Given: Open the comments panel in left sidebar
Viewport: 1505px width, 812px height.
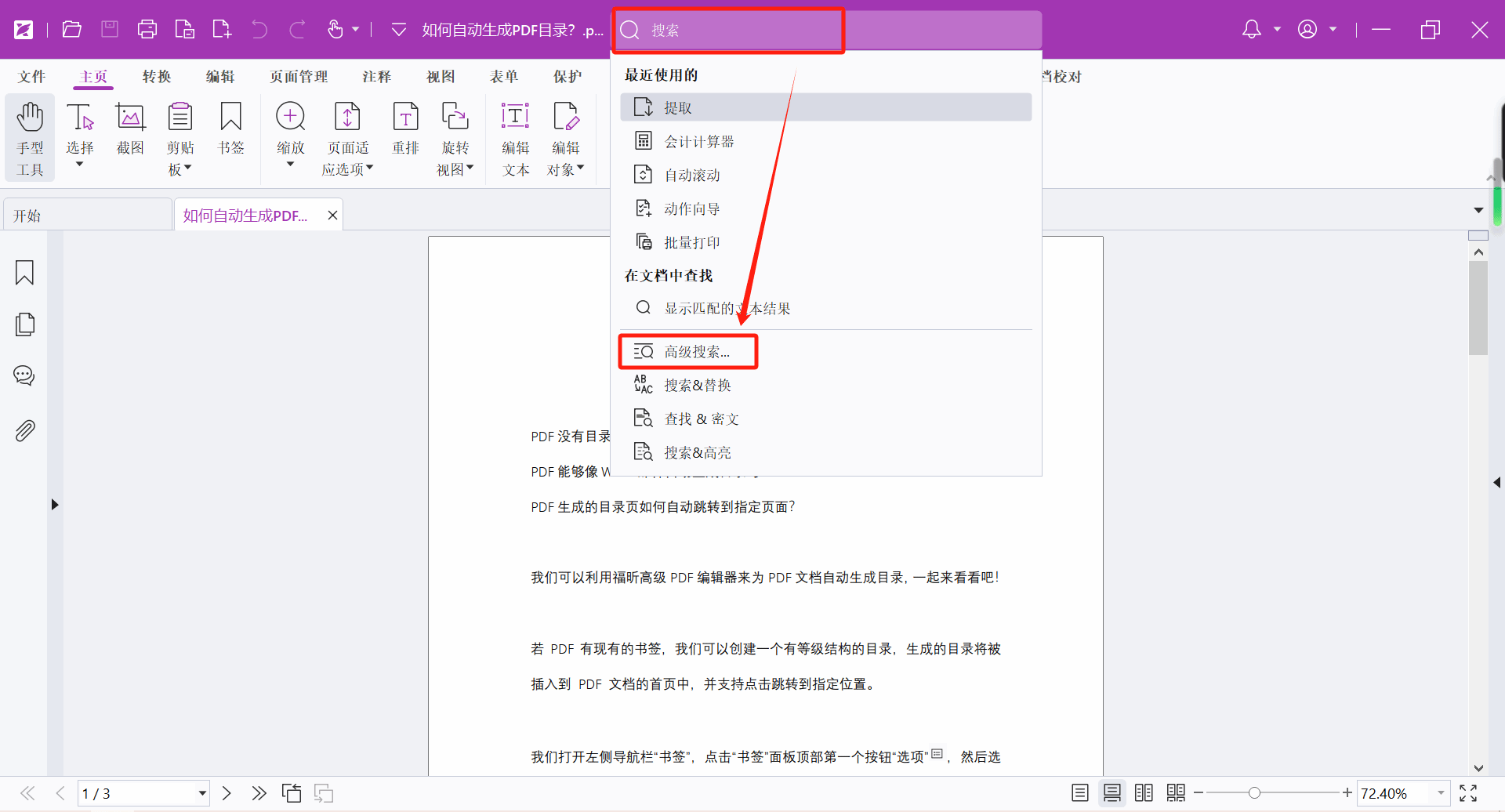Looking at the screenshot, I should [25, 376].
